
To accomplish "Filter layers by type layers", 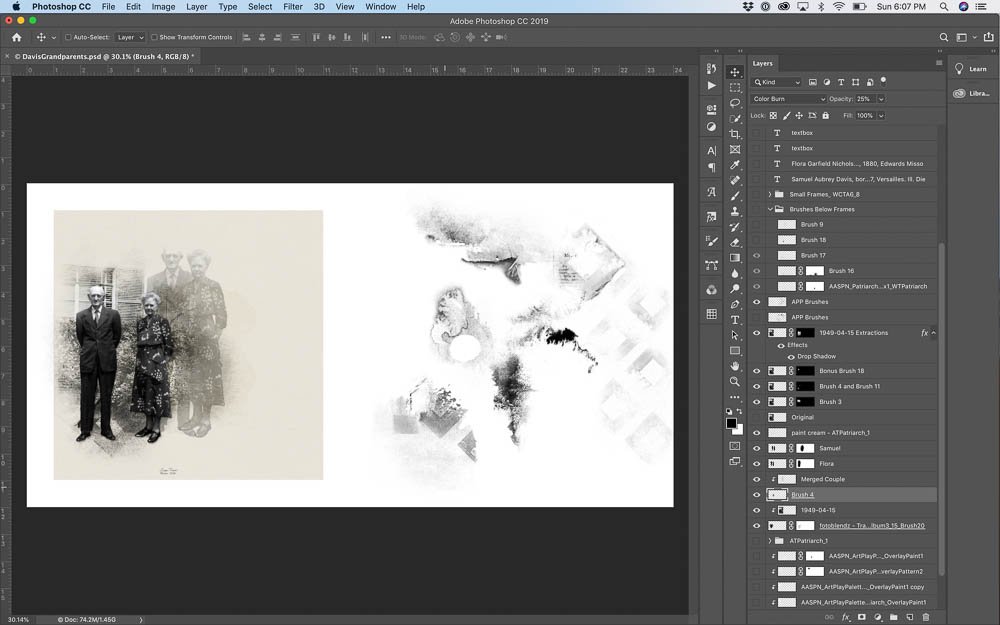I will [841, 82].
